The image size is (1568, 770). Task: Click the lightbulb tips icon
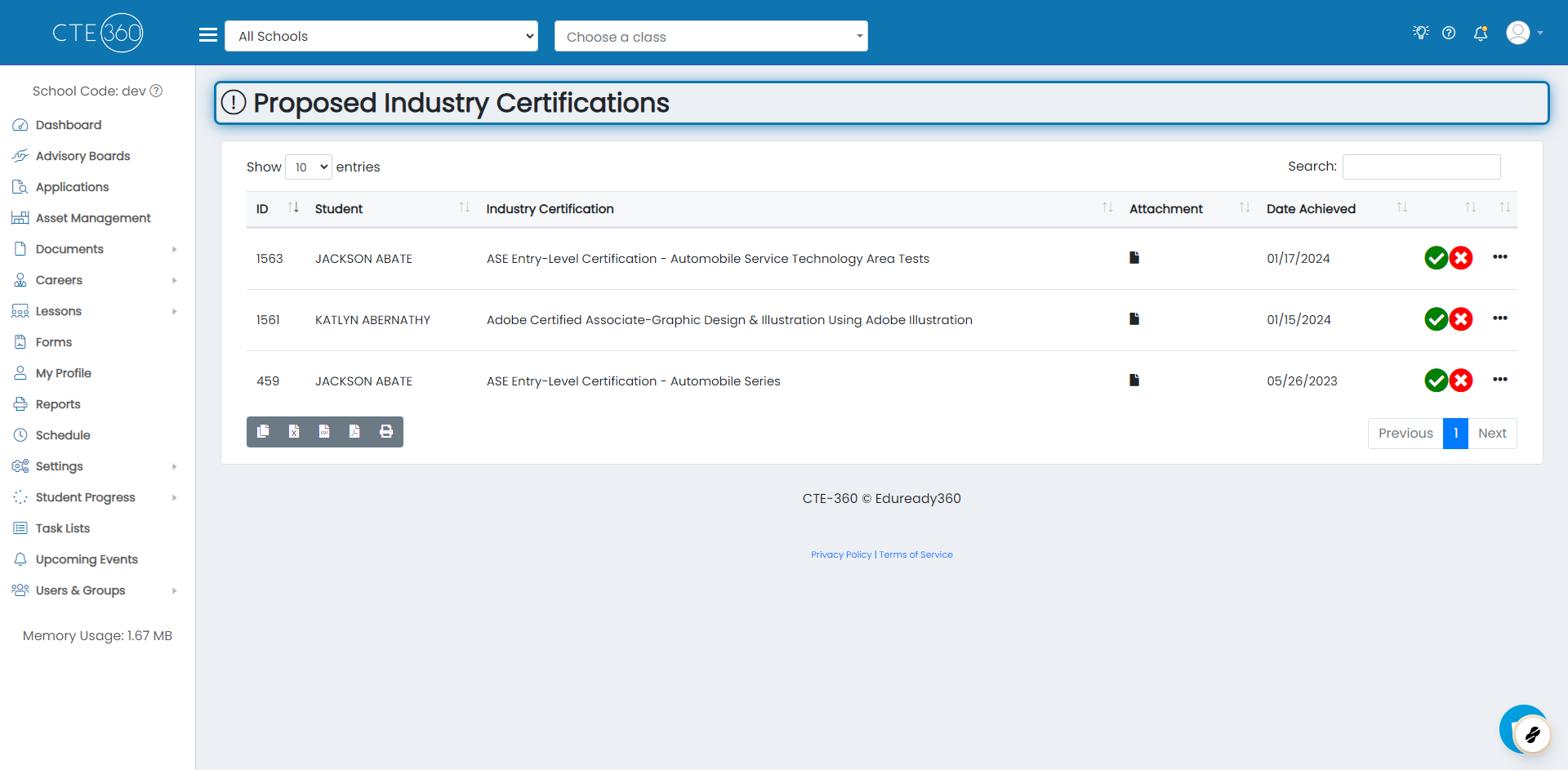(x=1421, y=33)
